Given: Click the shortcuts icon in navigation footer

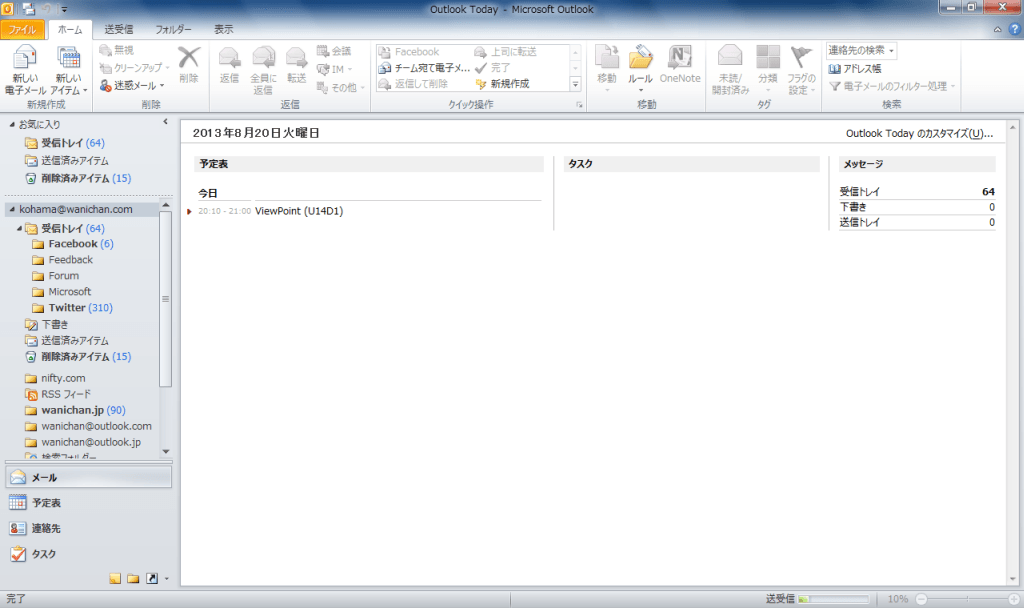Looking at the screenshot, I should 152,579.
